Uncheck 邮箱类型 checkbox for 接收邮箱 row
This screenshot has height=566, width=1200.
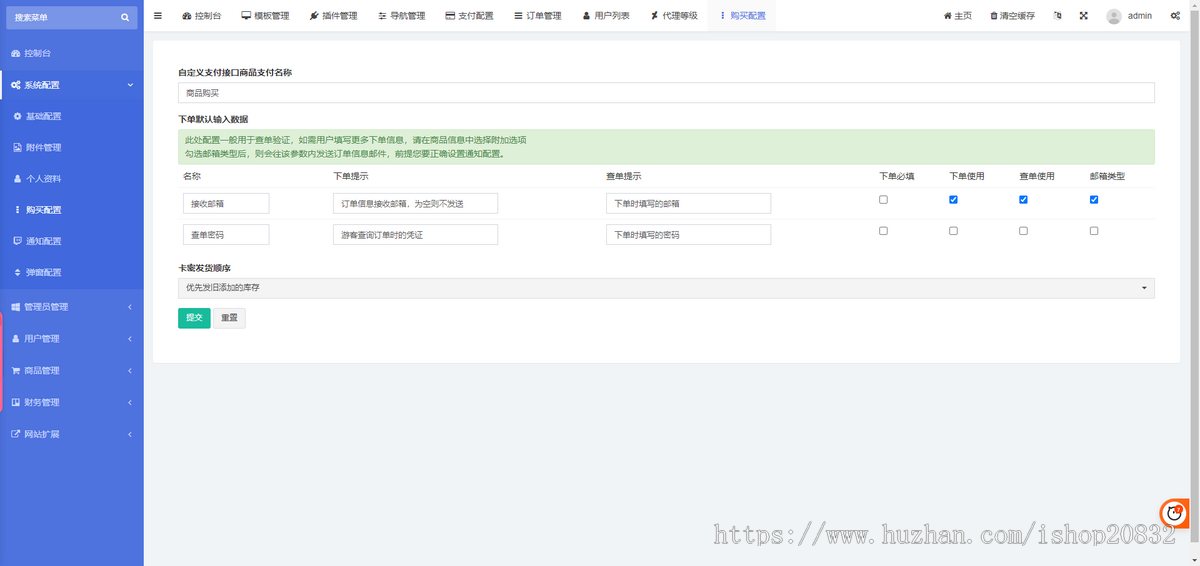[1094, 200]
